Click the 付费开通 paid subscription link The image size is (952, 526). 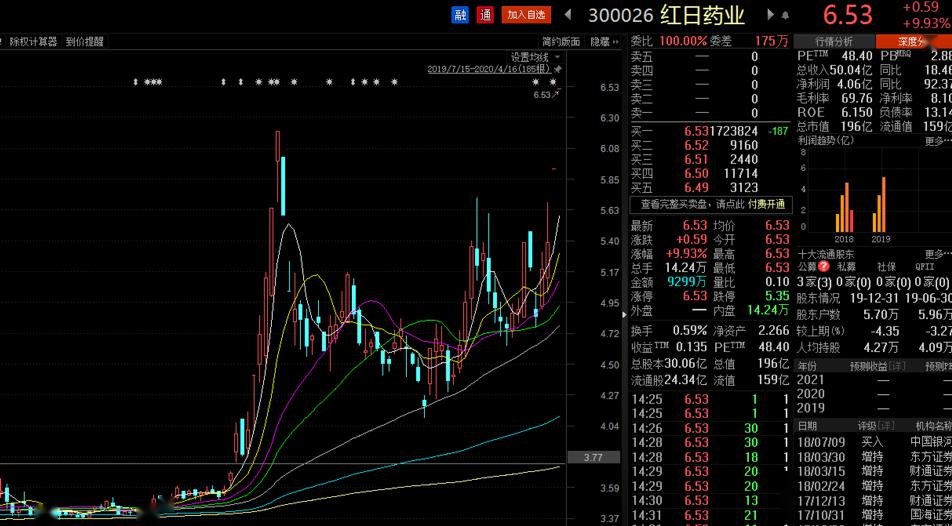click(766, 204)
